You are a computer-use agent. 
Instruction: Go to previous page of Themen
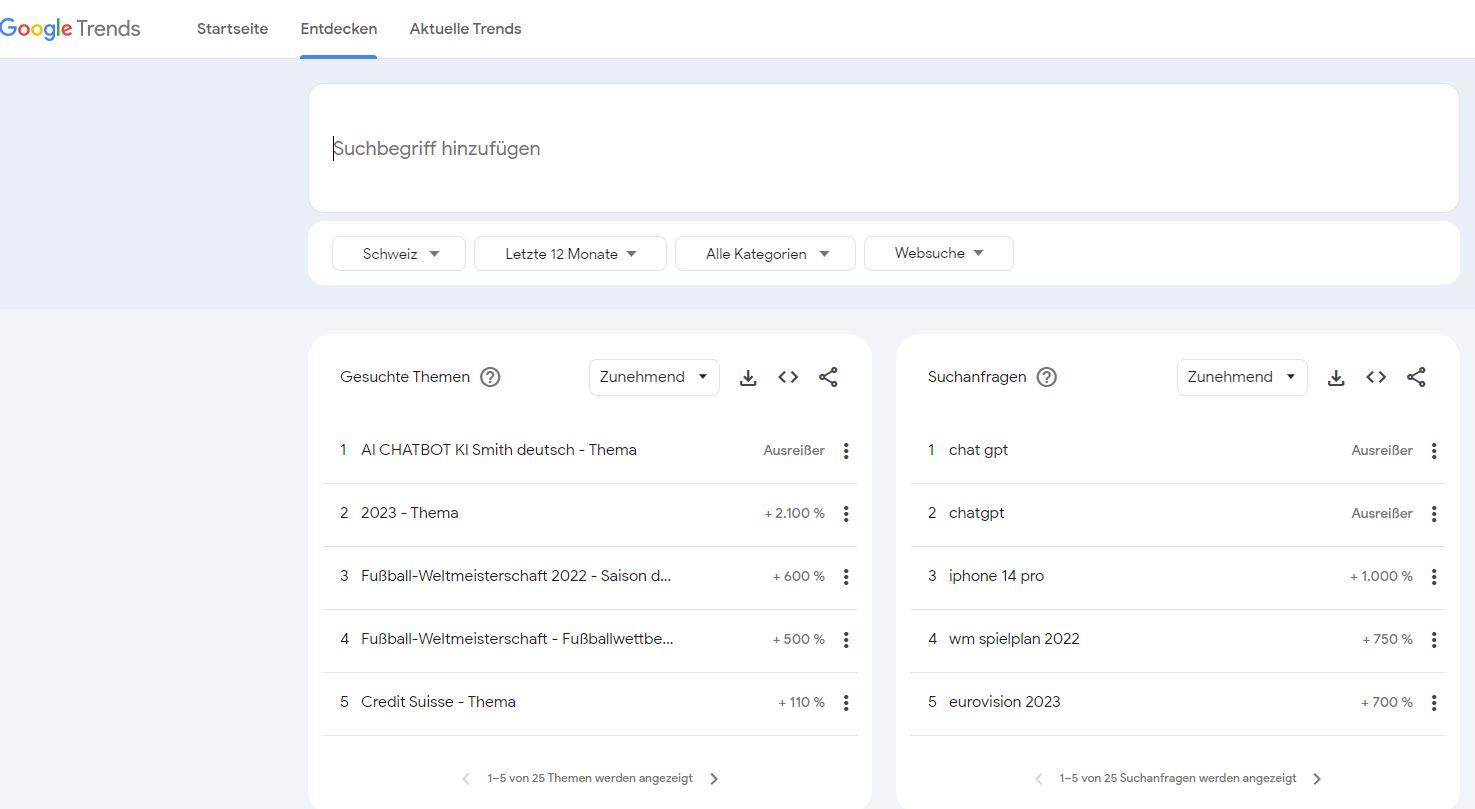[466, 779]
